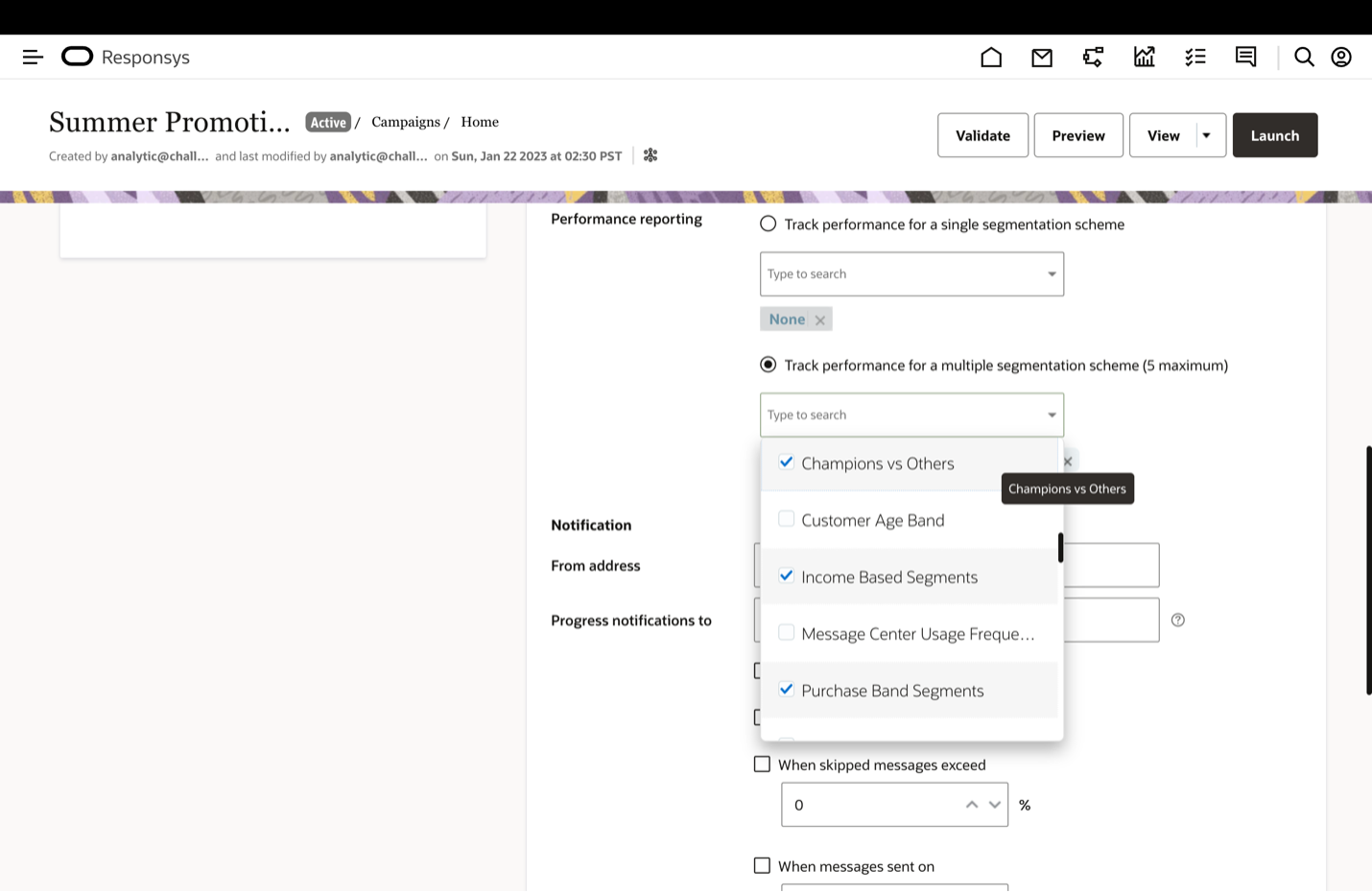Check Customer Age Band option
The width and height of the screenshot is (1372, 893).
coord(786,519)
